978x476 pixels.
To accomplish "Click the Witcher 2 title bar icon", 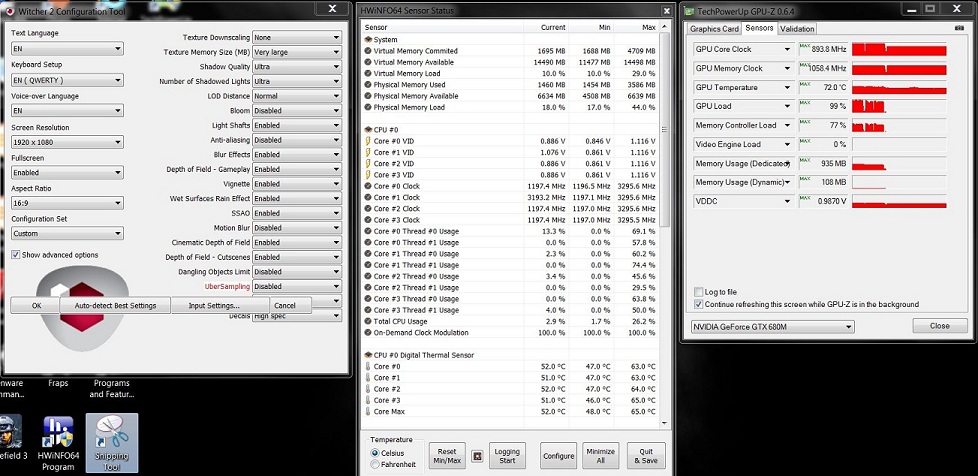I will 9,11.
